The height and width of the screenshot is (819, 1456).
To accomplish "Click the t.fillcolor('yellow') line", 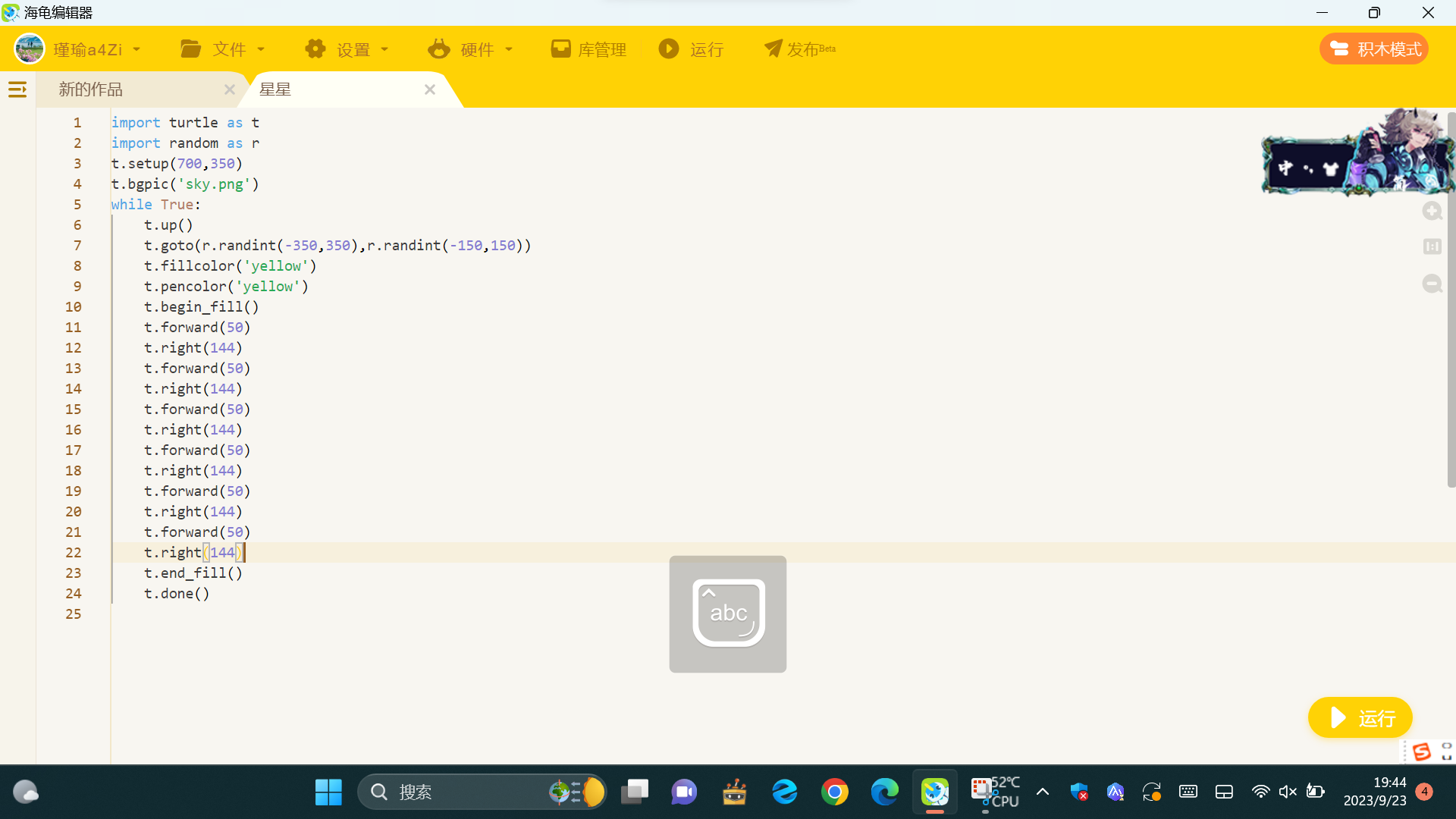I will pos(231,266).
